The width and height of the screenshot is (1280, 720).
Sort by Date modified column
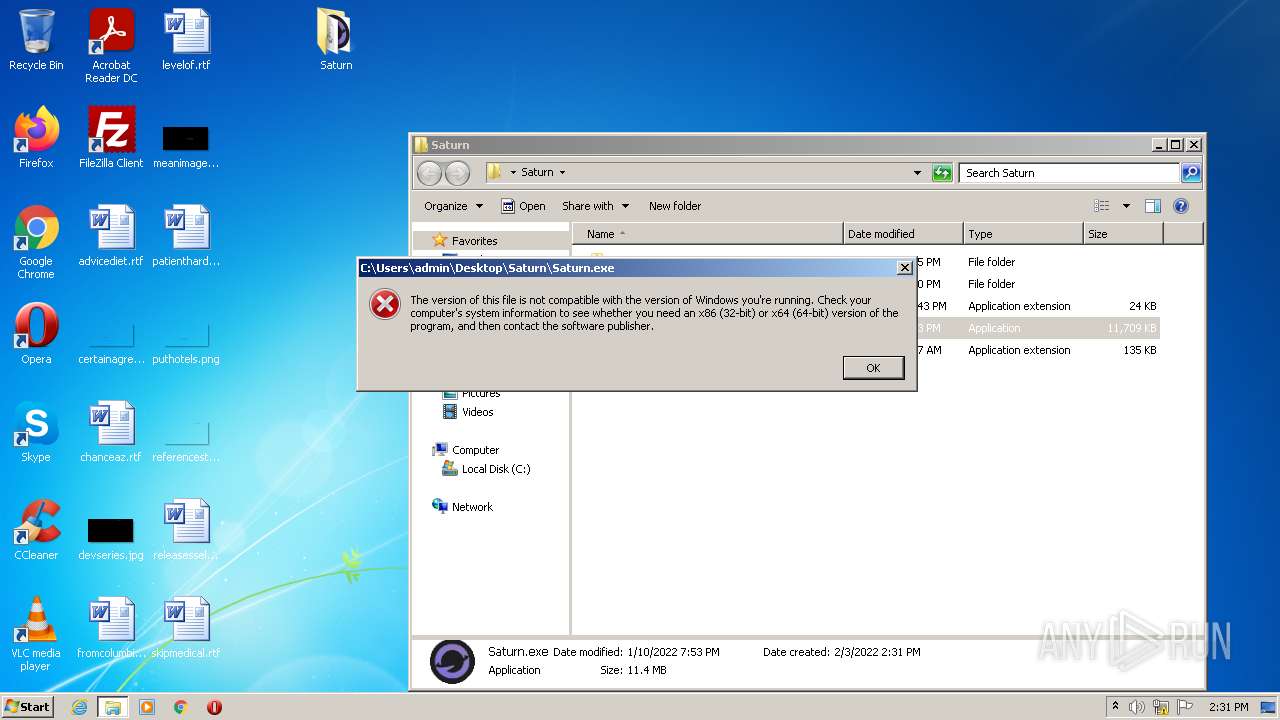(x=903, y=234)
